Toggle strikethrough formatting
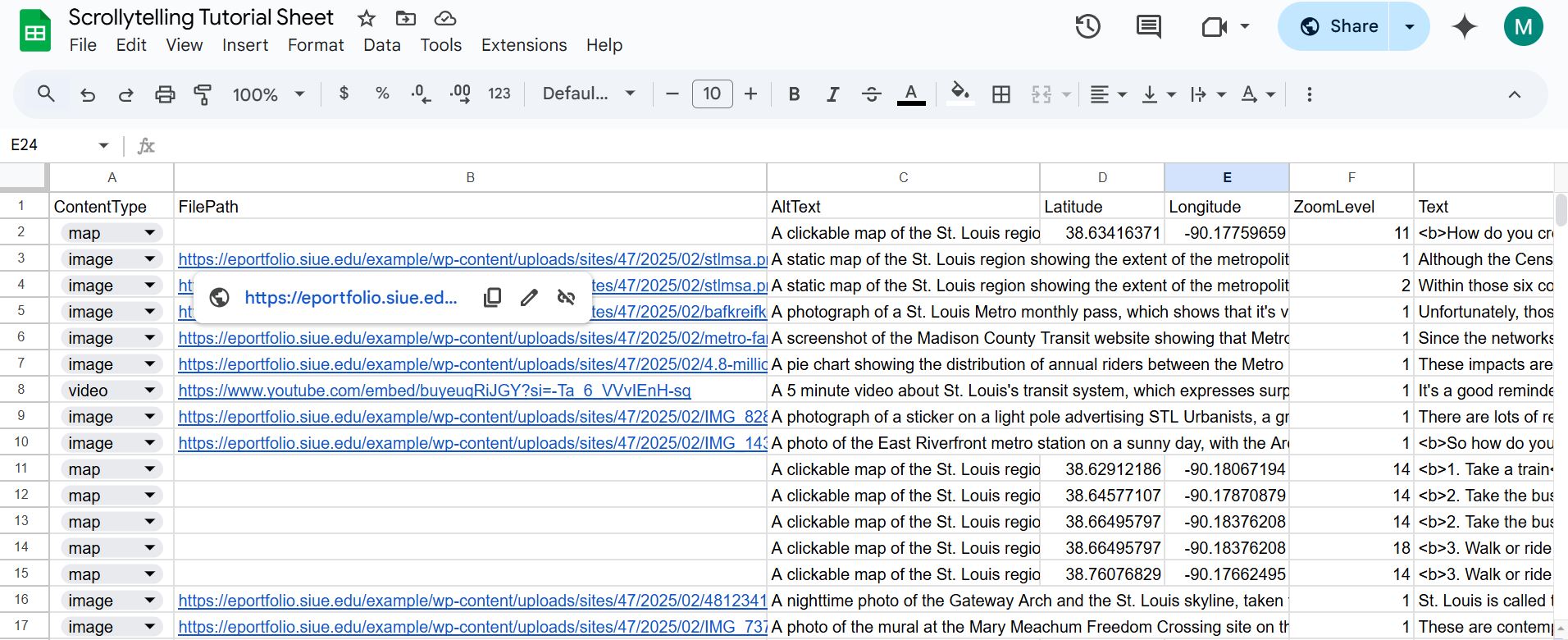Viewport: 1568px width, 640px height. (x=871, y=94)
